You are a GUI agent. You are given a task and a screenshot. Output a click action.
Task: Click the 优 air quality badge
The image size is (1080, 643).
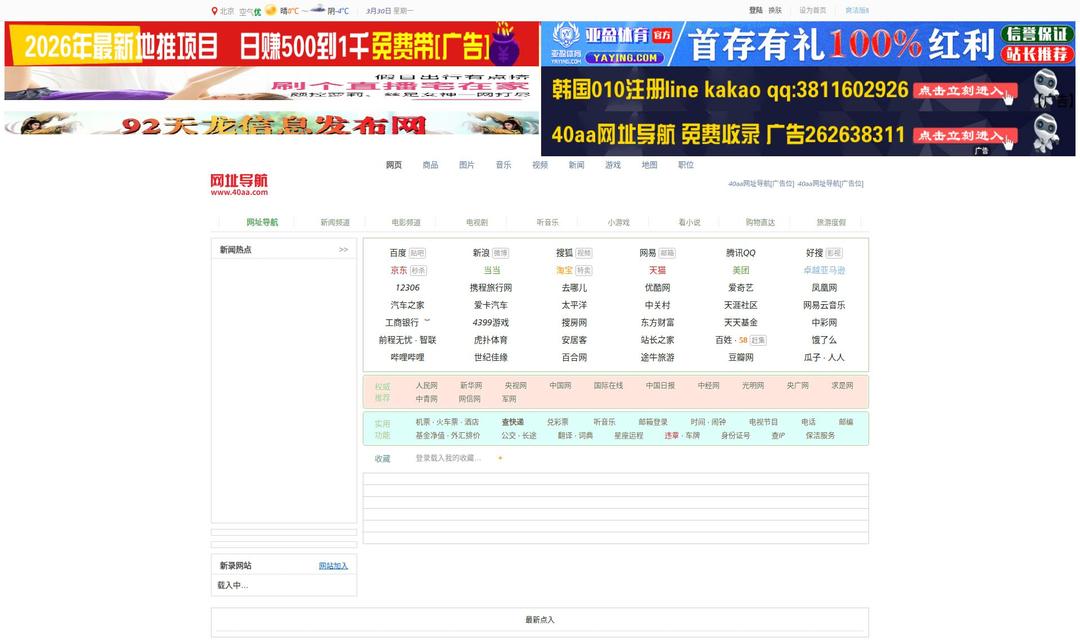[256, 12]
